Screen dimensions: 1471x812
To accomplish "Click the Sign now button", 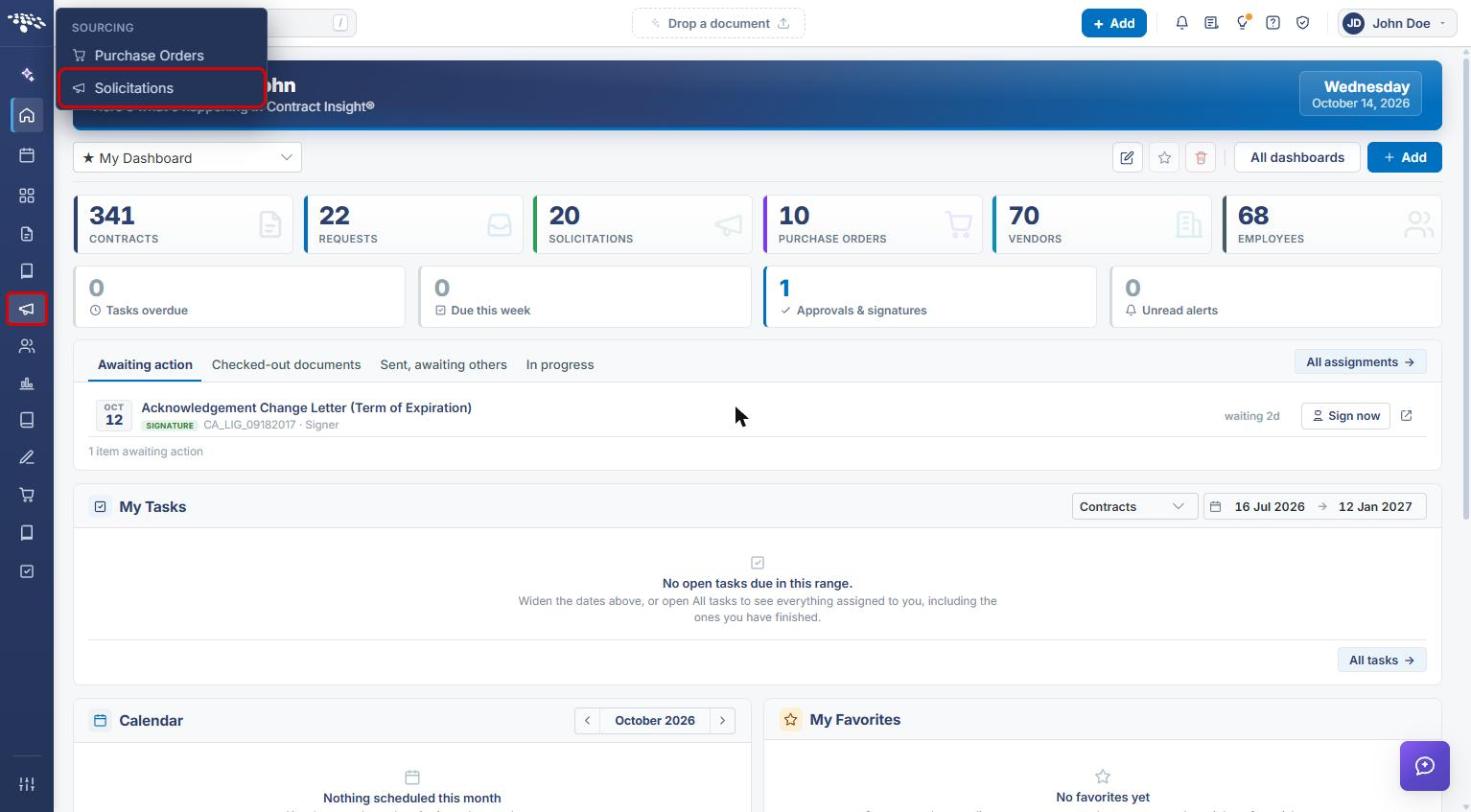I will 1345,416.
